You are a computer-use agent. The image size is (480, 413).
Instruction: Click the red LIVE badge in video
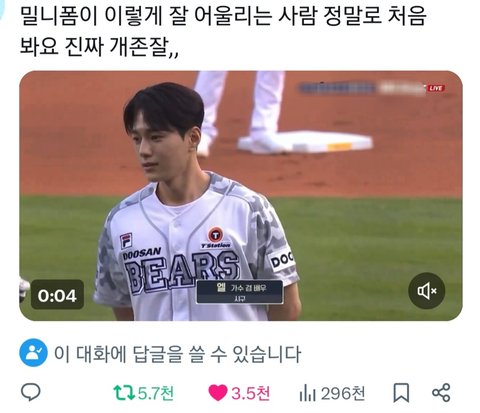(436, 88)
